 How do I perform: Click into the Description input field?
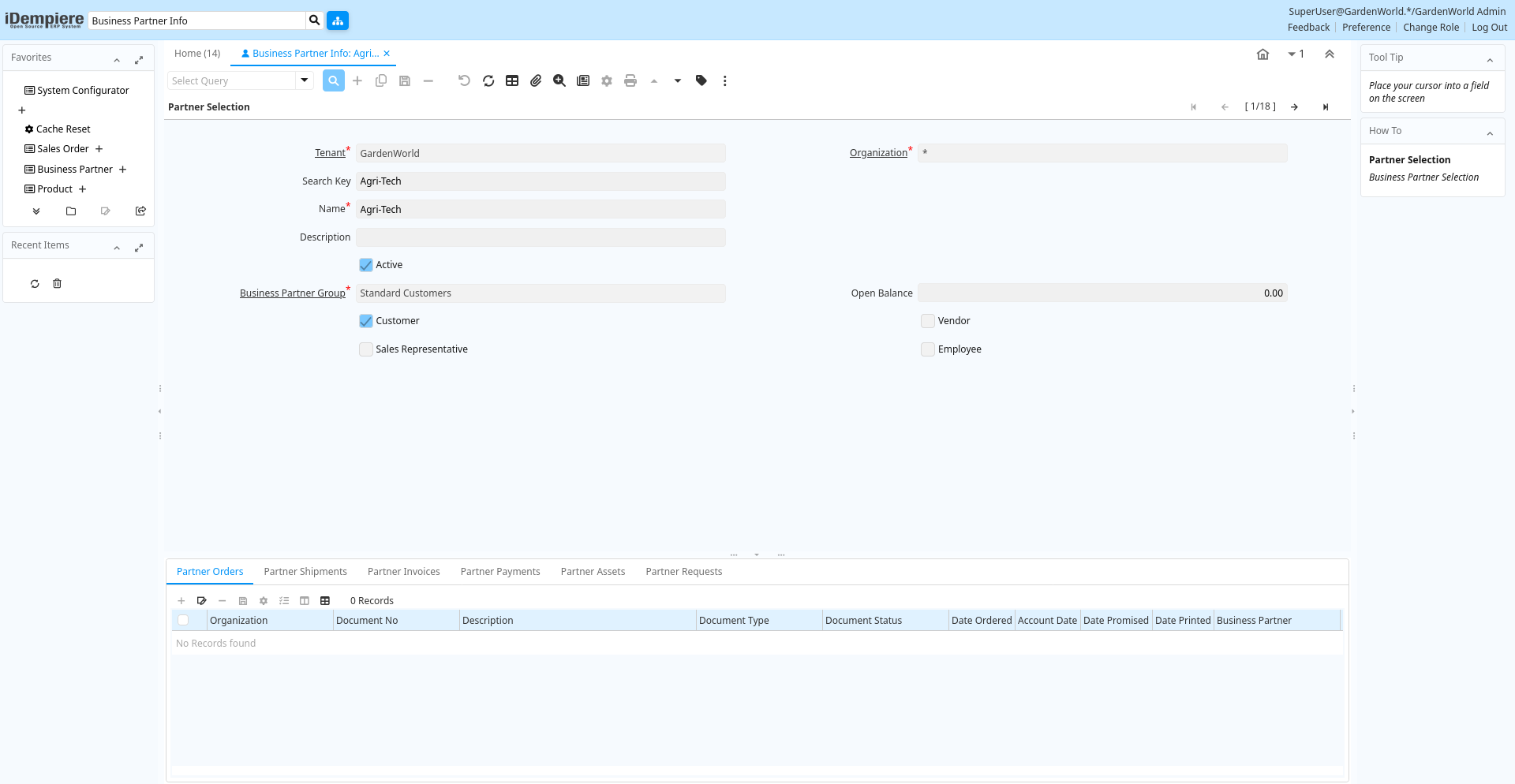pos(541,237)
